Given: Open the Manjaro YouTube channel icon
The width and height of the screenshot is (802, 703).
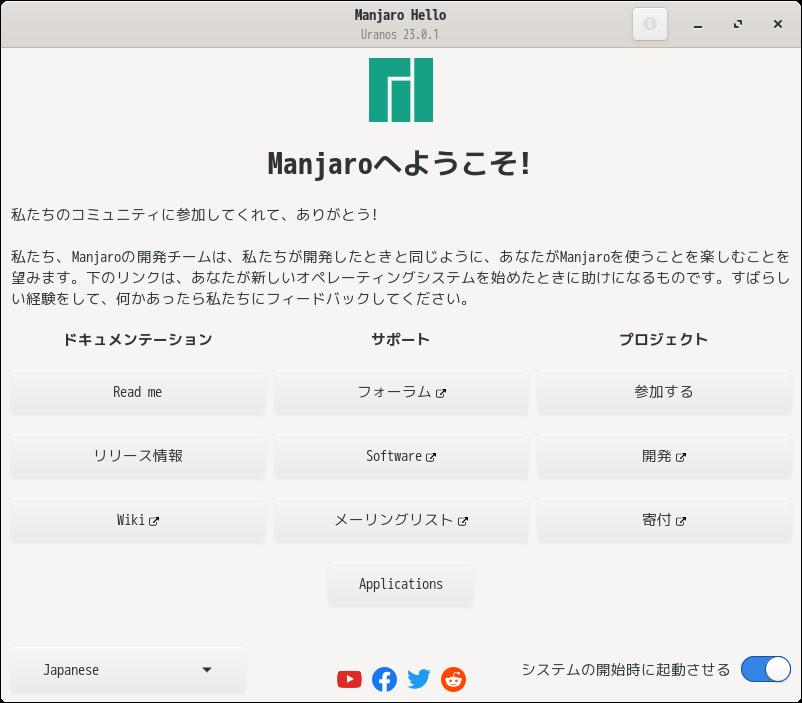Looking at the screenshot, I should (x=349, y=679).
